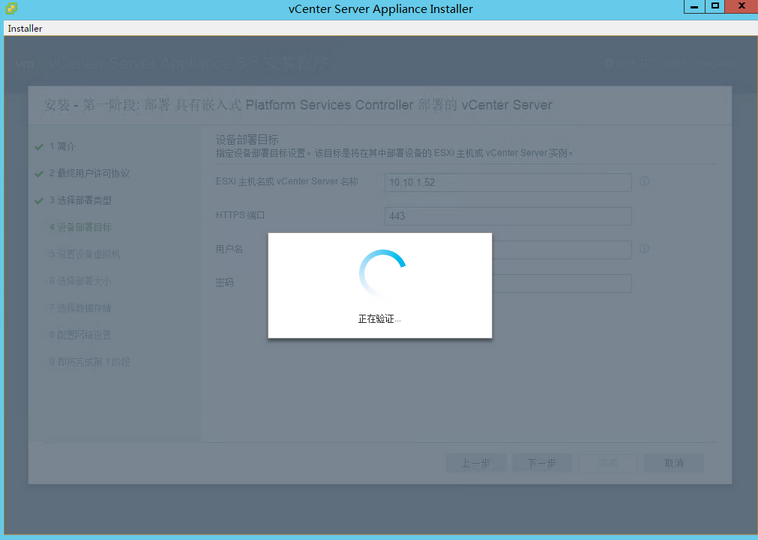
Task: Click the 上一步 button
Action: (476, 463)
